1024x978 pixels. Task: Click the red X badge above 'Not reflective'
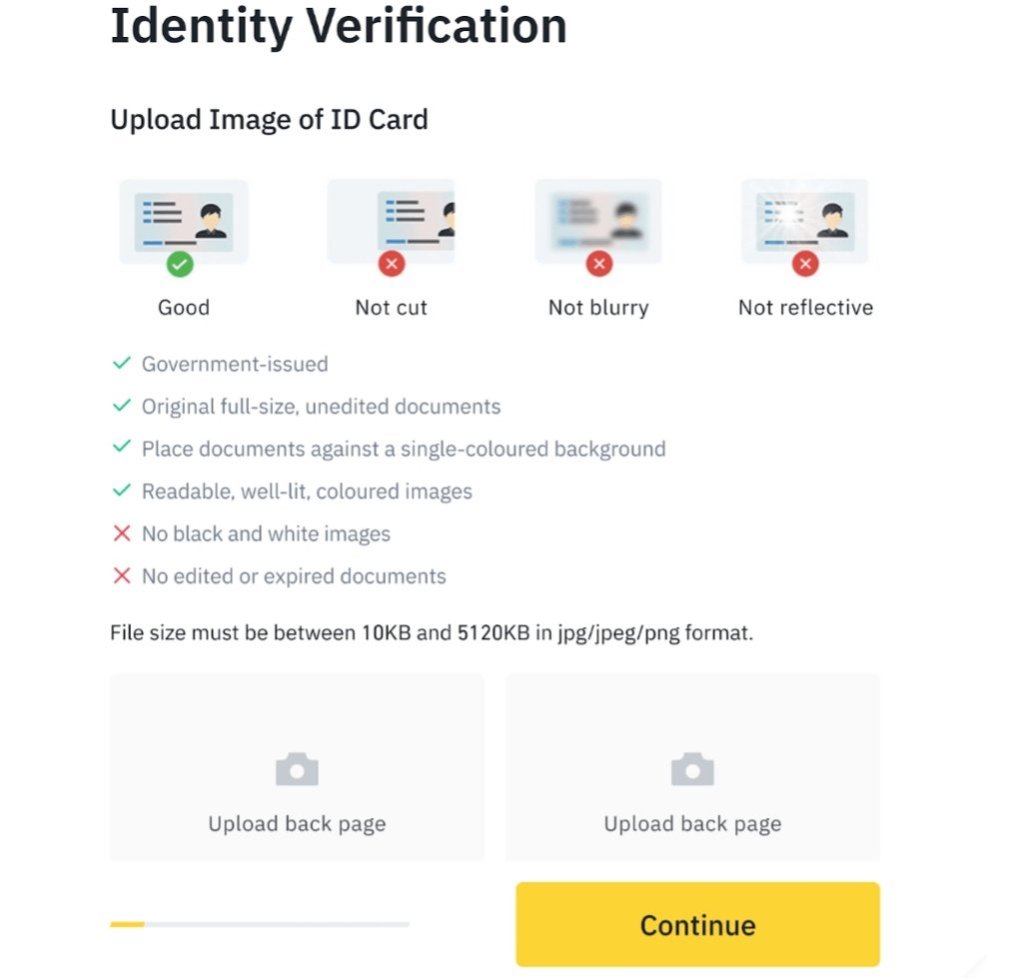805,264
